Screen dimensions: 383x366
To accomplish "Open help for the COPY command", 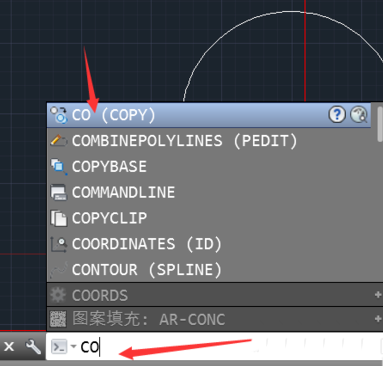I will (x=337, y=115).
